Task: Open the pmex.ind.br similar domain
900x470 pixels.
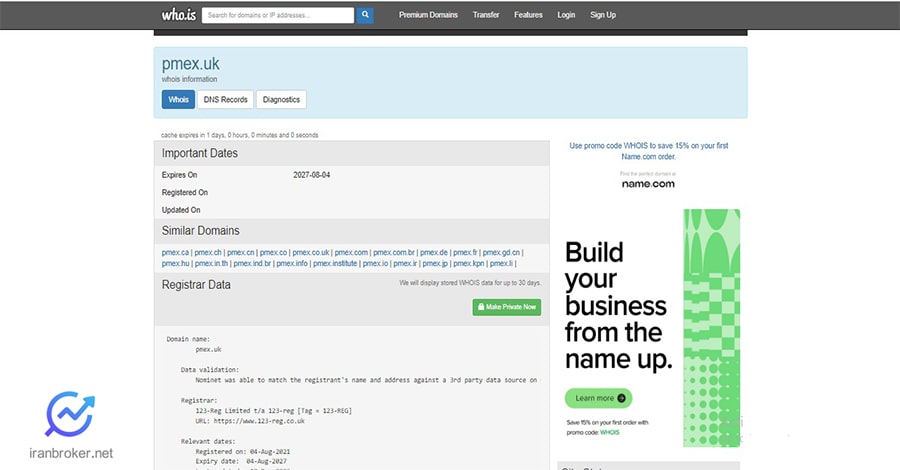Action: tap(252, 263)
